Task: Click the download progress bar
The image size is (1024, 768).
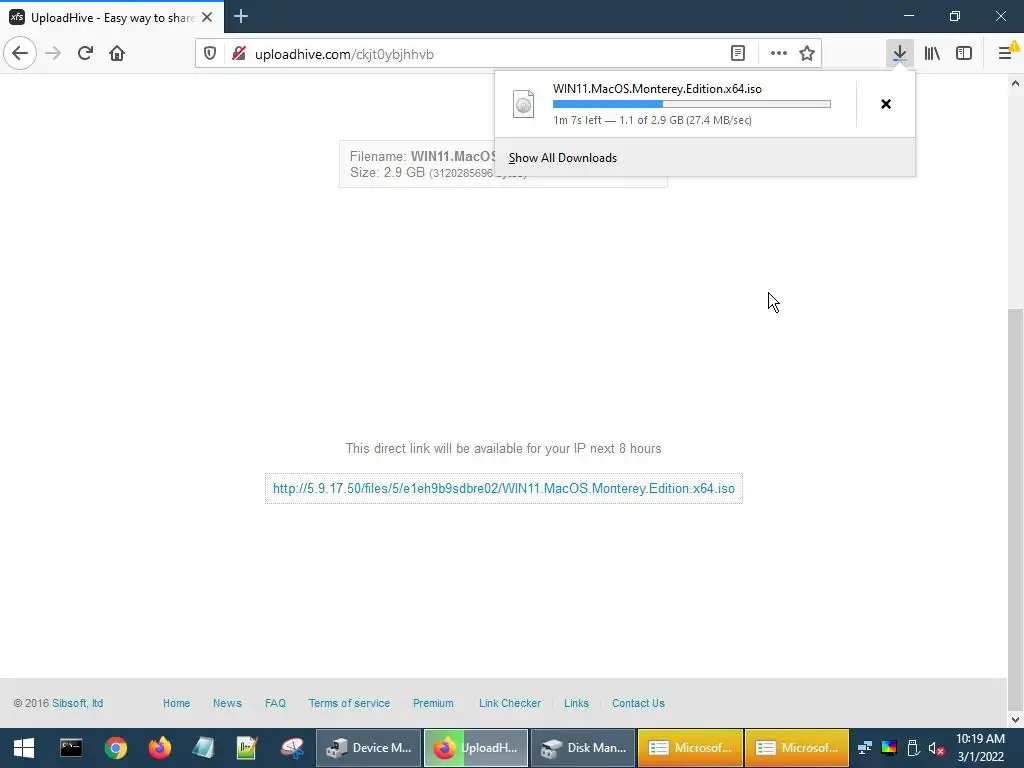Action: pos(692,104)
